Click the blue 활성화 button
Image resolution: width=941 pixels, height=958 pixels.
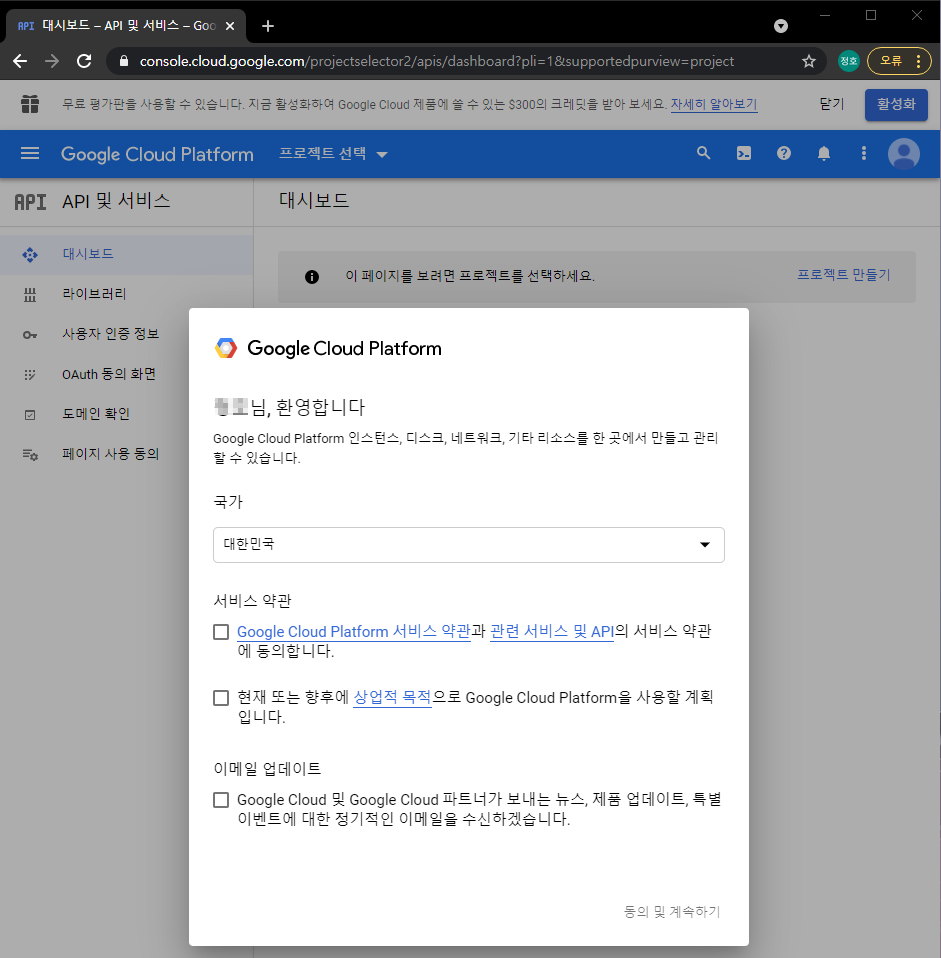(896, 104)
